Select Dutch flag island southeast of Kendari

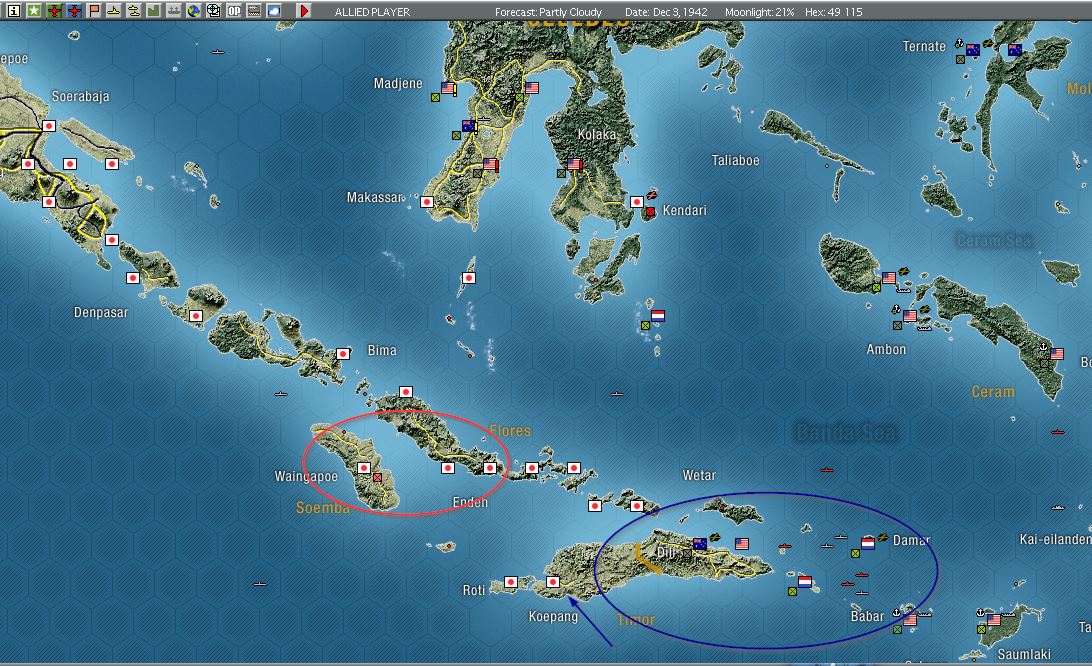tap(657, 316)
